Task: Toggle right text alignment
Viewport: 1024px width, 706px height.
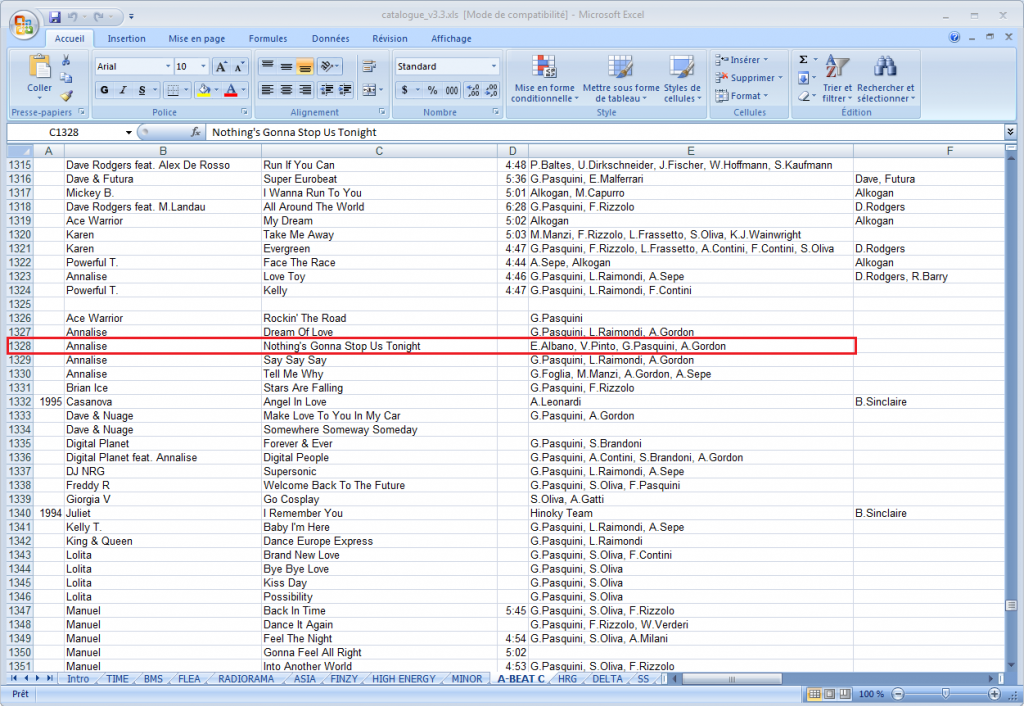Action: 305,89
